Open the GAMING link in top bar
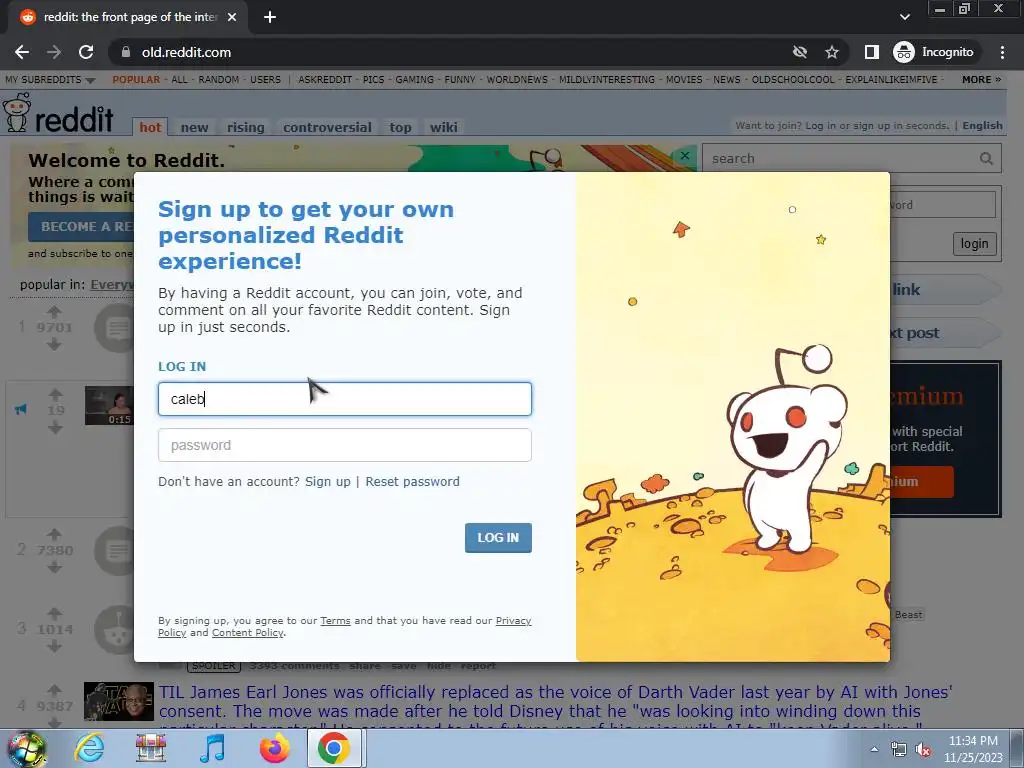 tap(414, 80)
